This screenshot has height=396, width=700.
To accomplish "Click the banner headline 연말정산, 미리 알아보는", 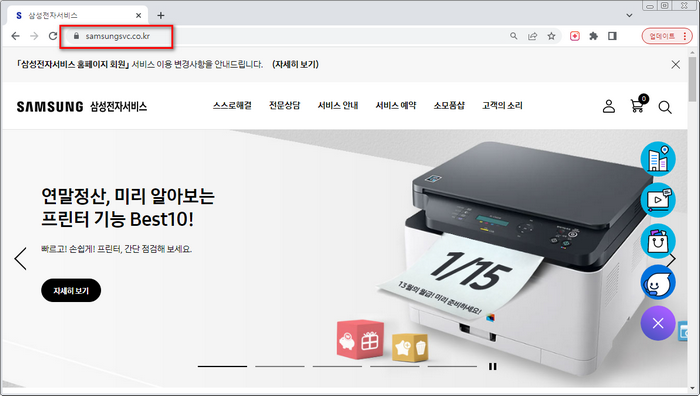I will [128, 196].
